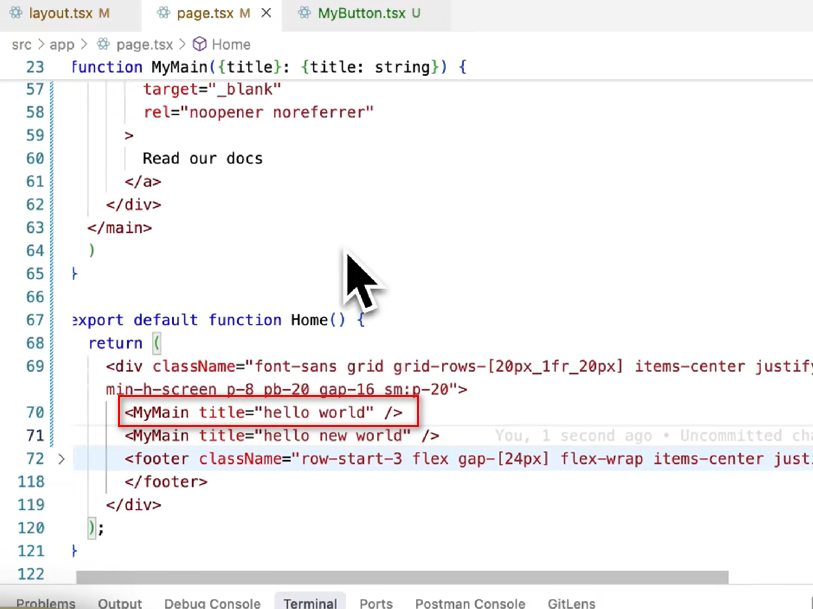Click the React icon on MyButton.tsx tab
813x609 pixels.
tap(305, 13)
